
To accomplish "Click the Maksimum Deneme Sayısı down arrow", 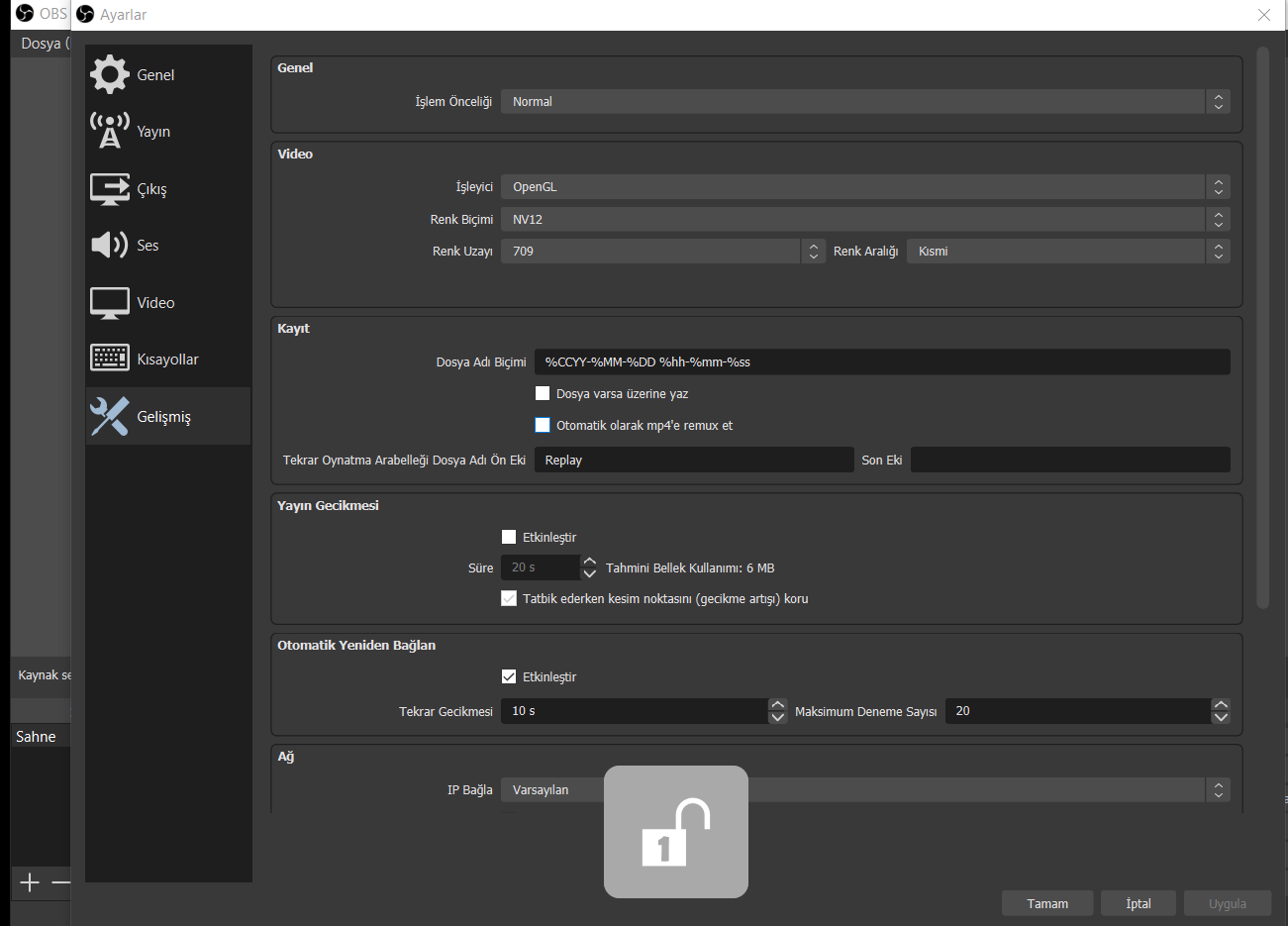I will [x=1221, y=717].
